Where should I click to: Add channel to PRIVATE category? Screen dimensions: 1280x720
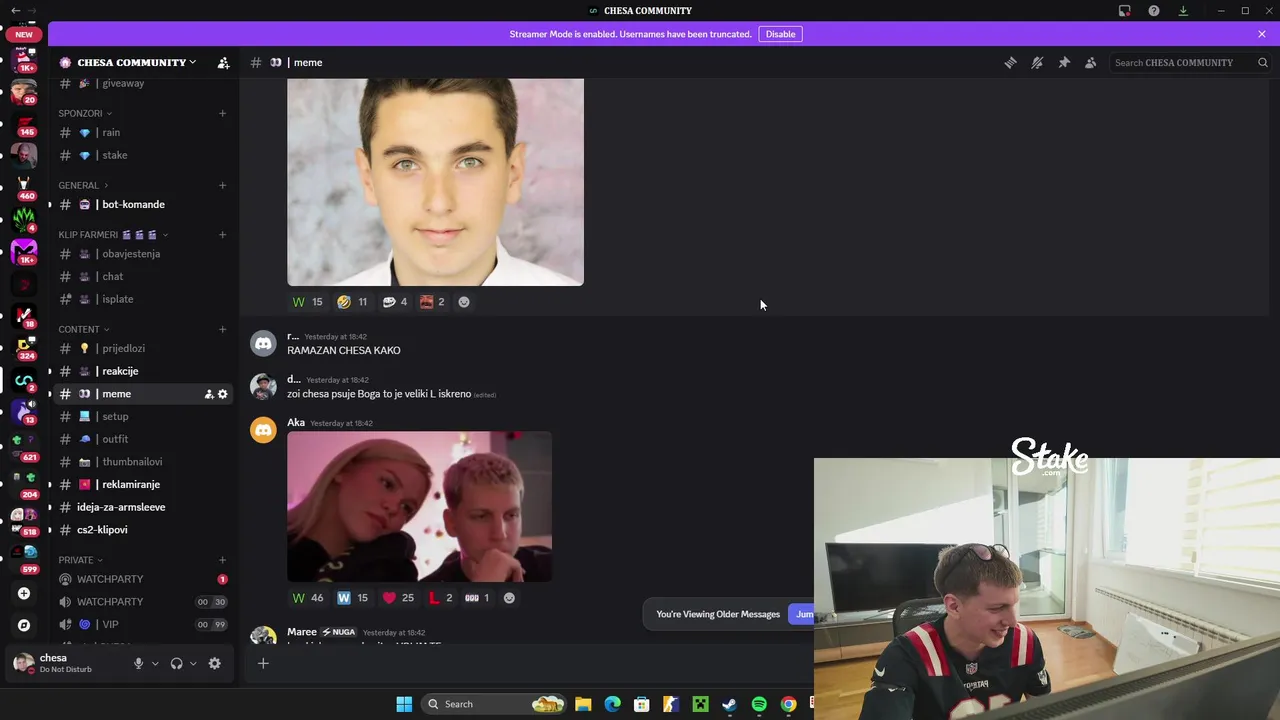[222, 560]
